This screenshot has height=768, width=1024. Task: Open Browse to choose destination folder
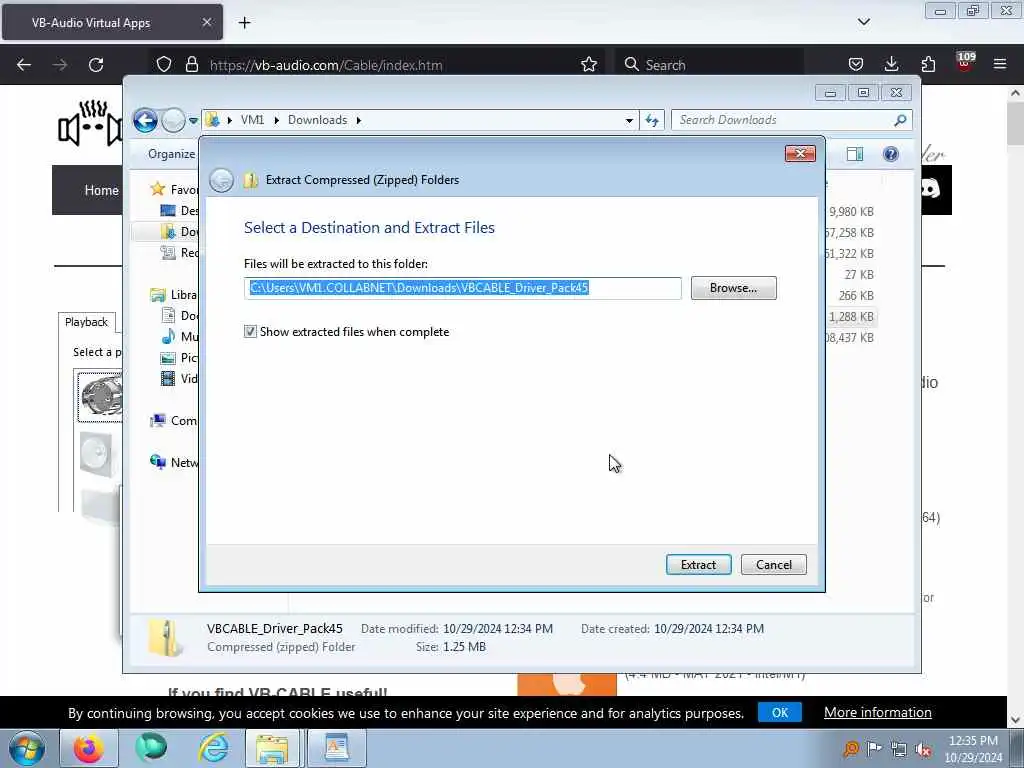(733, 288)
